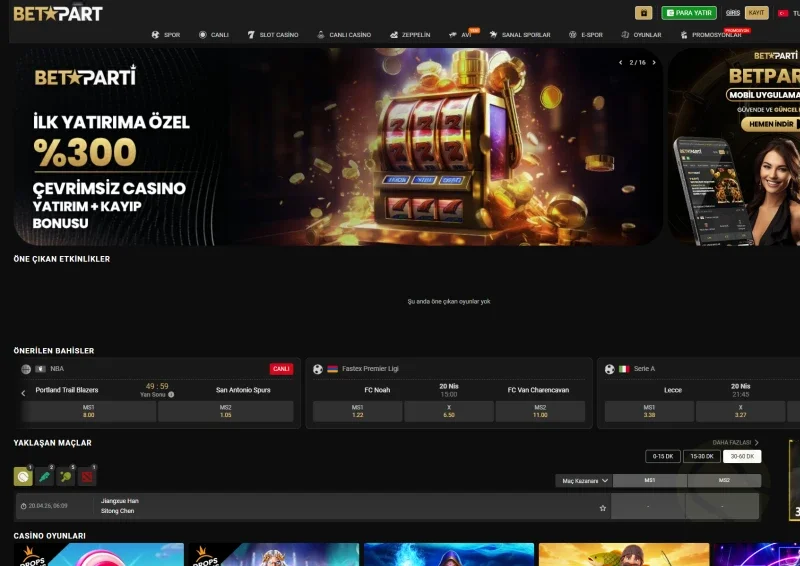The height and width of the screenshot is (566, 800).
Task: Open Jiangxue Han vs Sitong Chen match row
Action: (388, 506)
